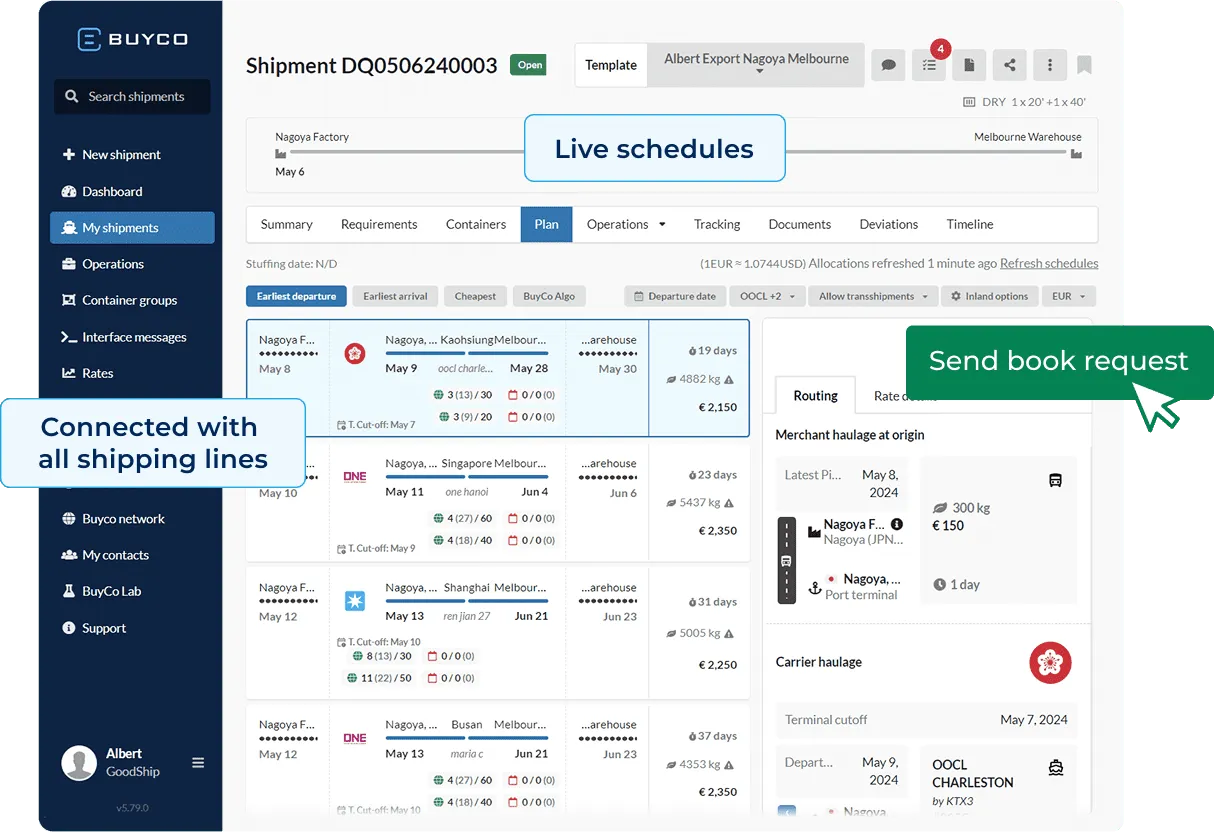Click the info icon next to Nagoya Factory
Viewport: 1214px width, 832px height.
tap(897, 524)
